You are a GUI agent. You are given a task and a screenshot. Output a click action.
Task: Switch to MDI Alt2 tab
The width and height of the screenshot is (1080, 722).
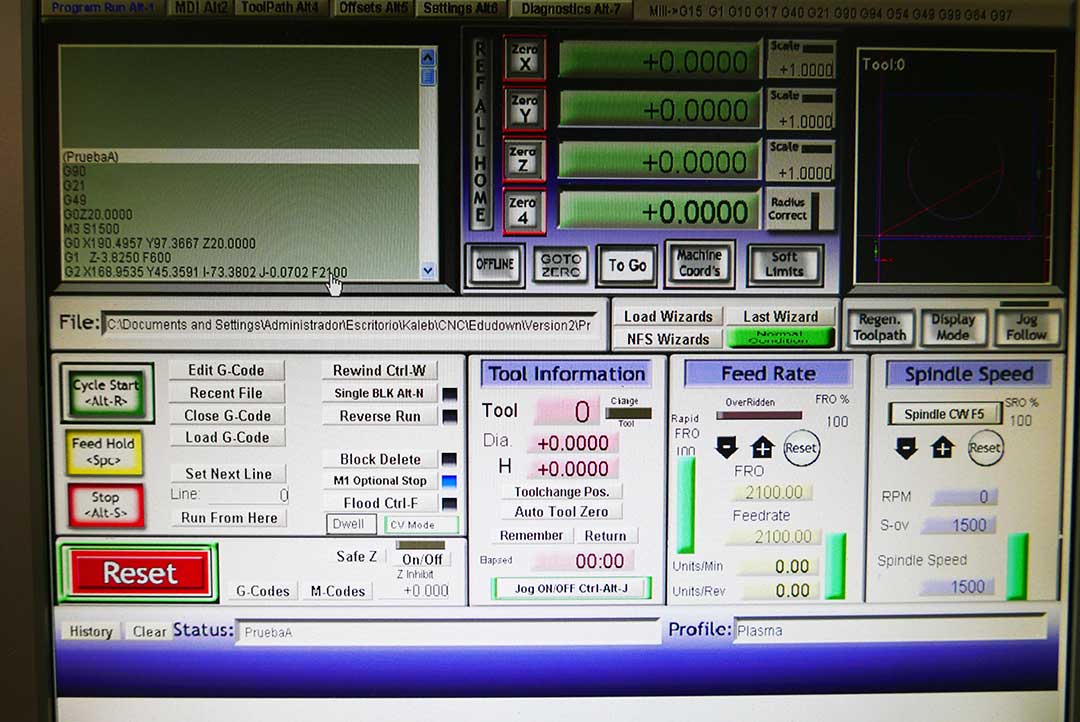coord(200,8)
